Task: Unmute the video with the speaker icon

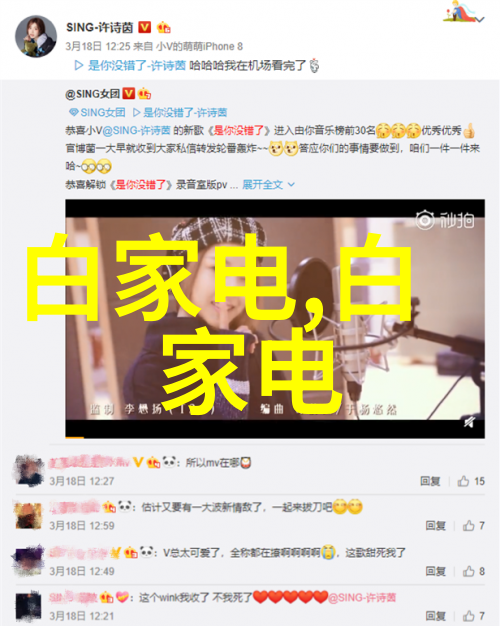Action: point(469,422)
